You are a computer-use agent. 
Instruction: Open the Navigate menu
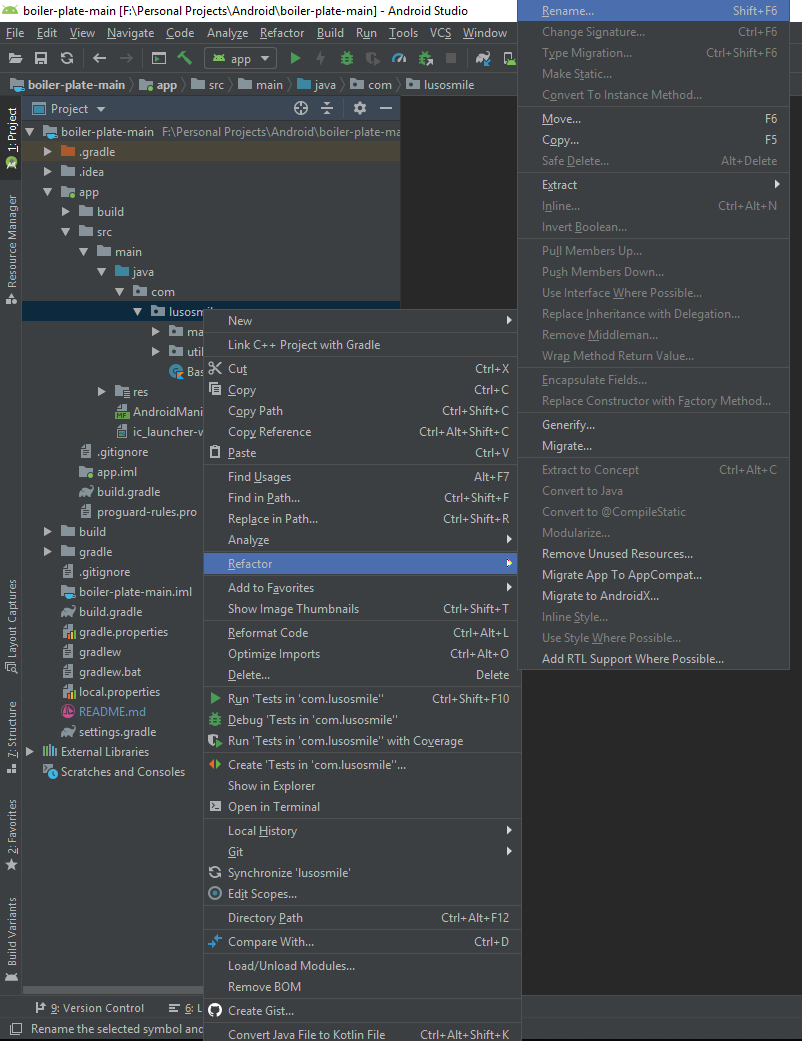130,33
